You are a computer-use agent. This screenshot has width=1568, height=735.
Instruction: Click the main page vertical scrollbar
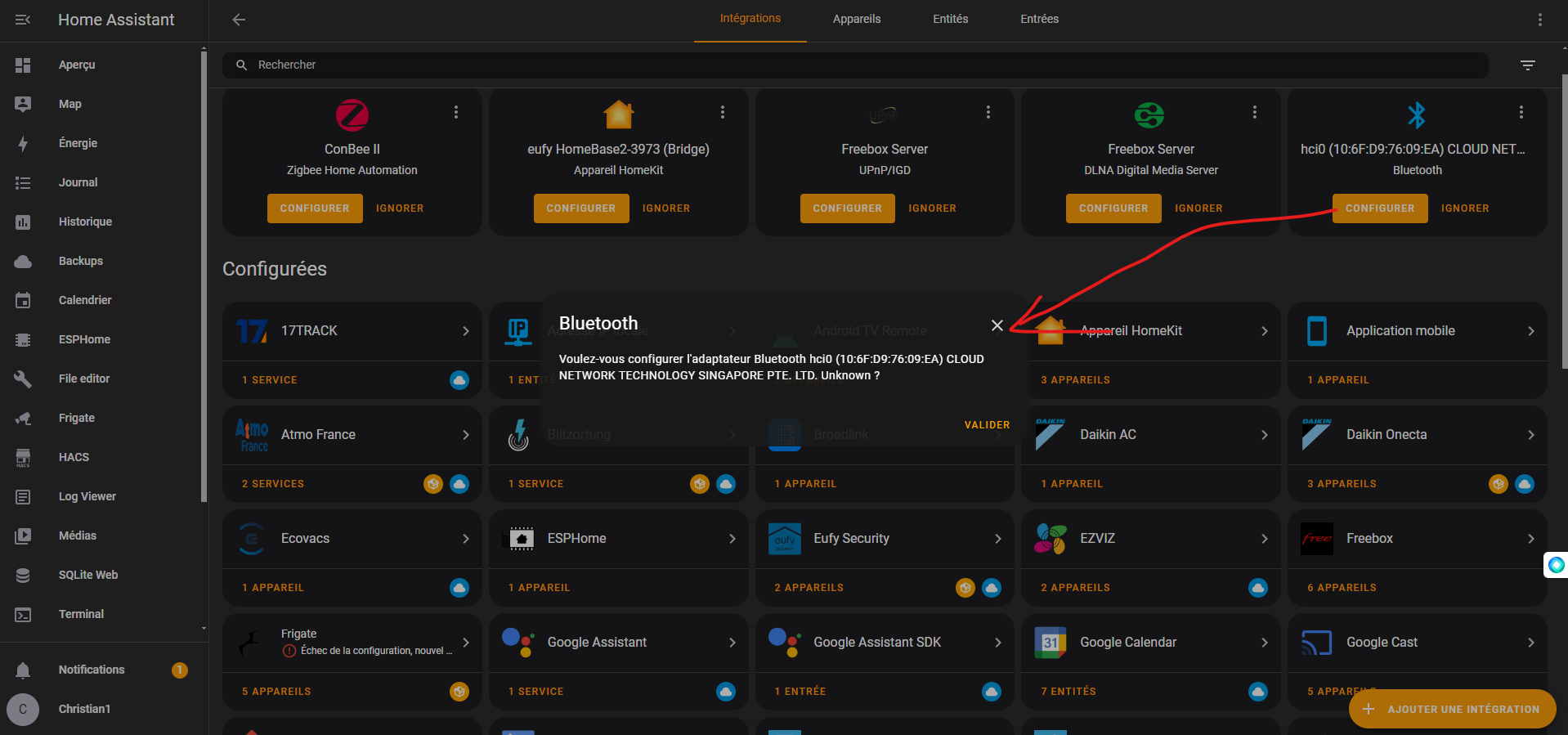pos(1565,221)
